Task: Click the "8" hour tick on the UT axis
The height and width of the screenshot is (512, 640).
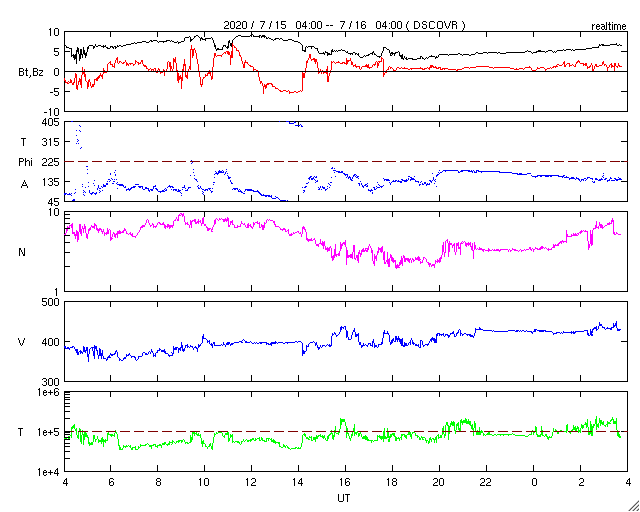Action: tap(158, 482)
